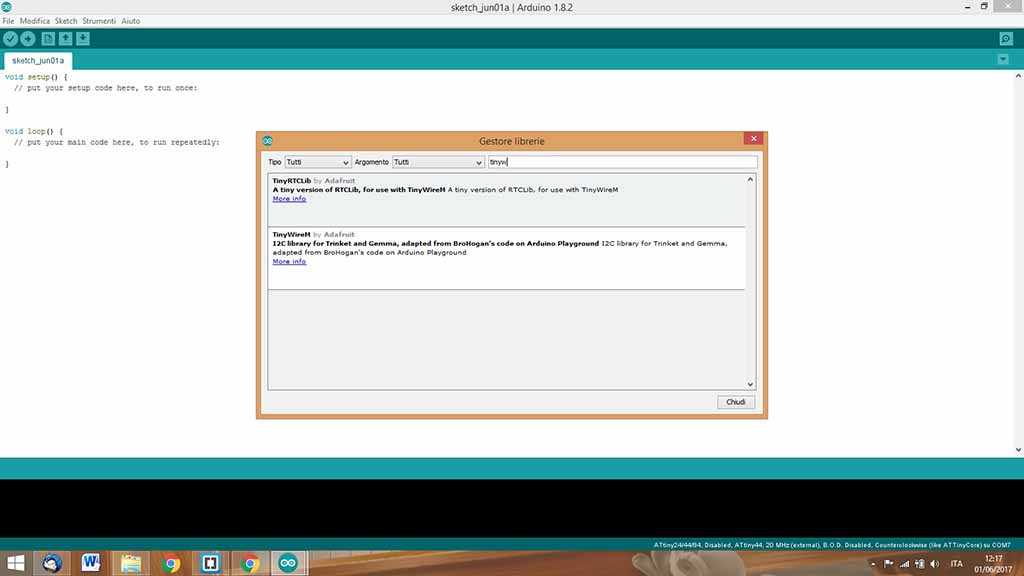Click the ITA language indicator
This screenshot has width=1024, height=576.
coord(957,564)
